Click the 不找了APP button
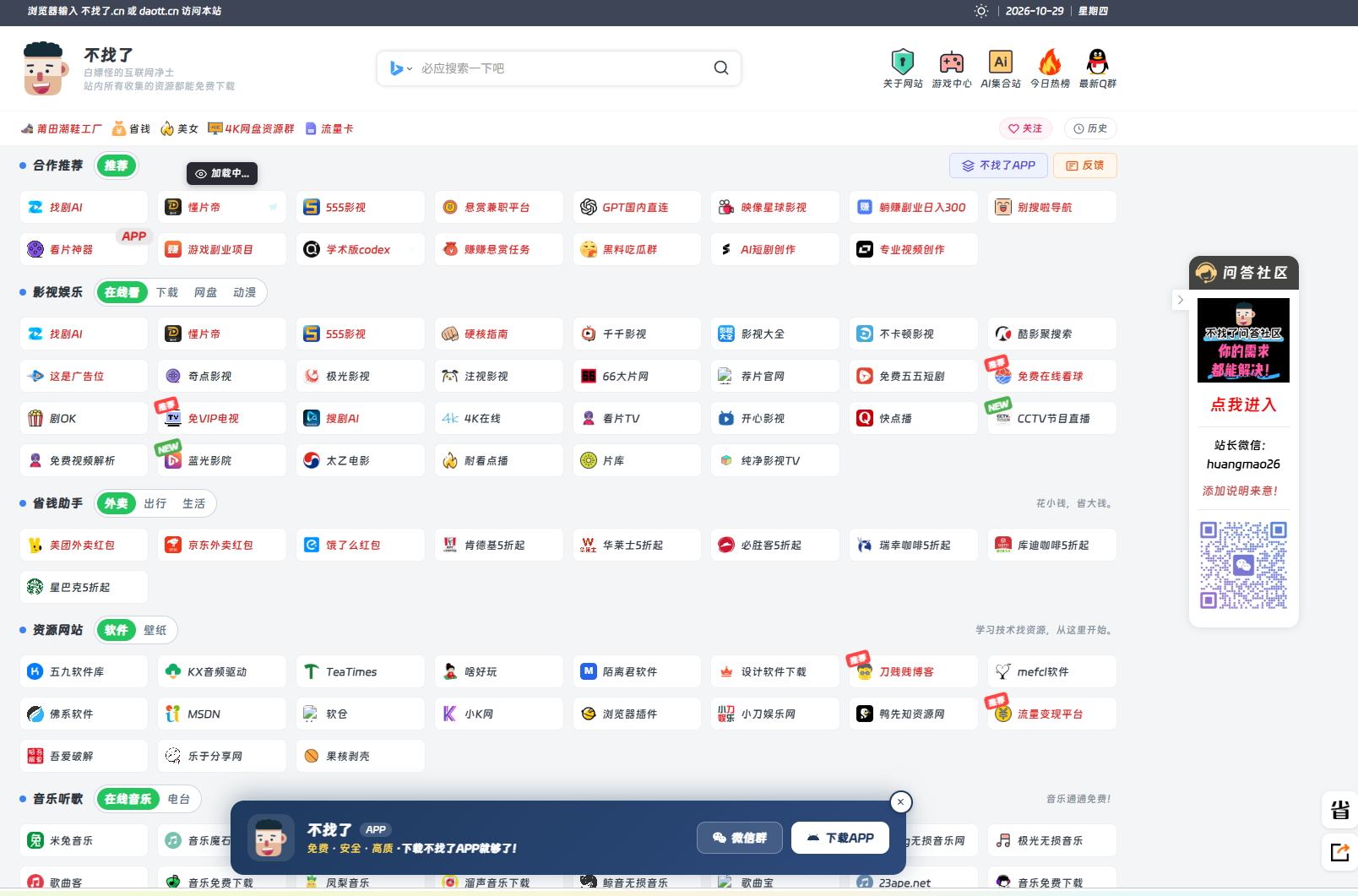The image size is (1358, 896). pyautogui.click(x=999, y=166)
